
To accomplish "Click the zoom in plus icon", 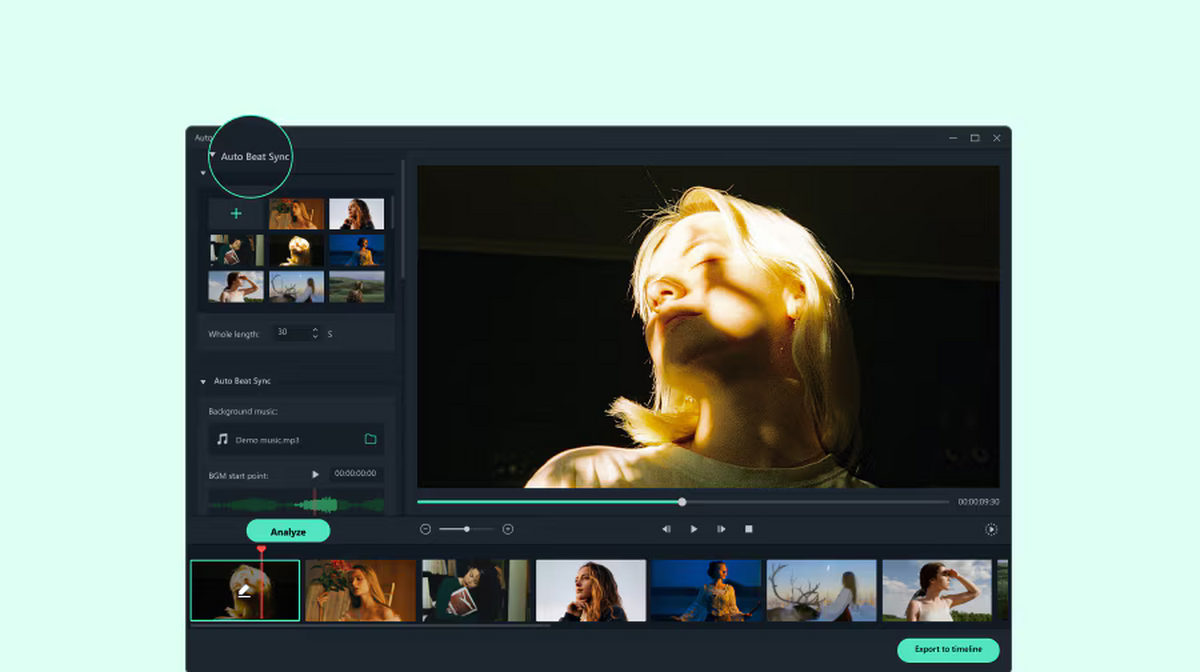I will pyautogui.click(x=508, y=529).
